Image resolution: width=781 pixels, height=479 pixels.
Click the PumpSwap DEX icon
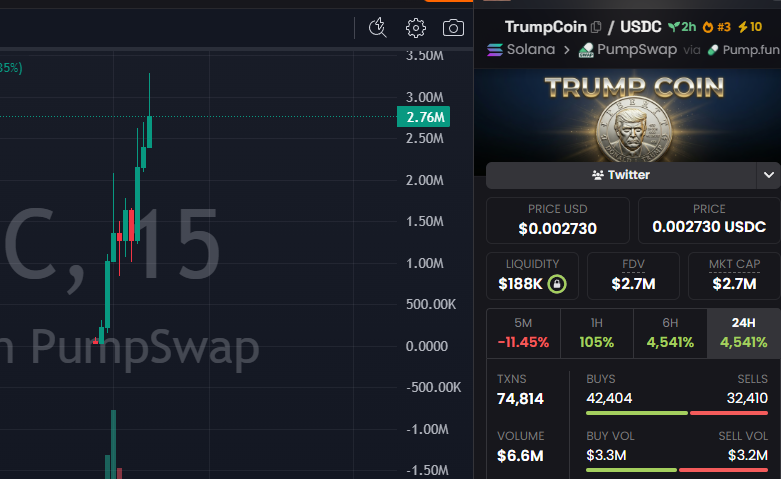pos(586,50)
